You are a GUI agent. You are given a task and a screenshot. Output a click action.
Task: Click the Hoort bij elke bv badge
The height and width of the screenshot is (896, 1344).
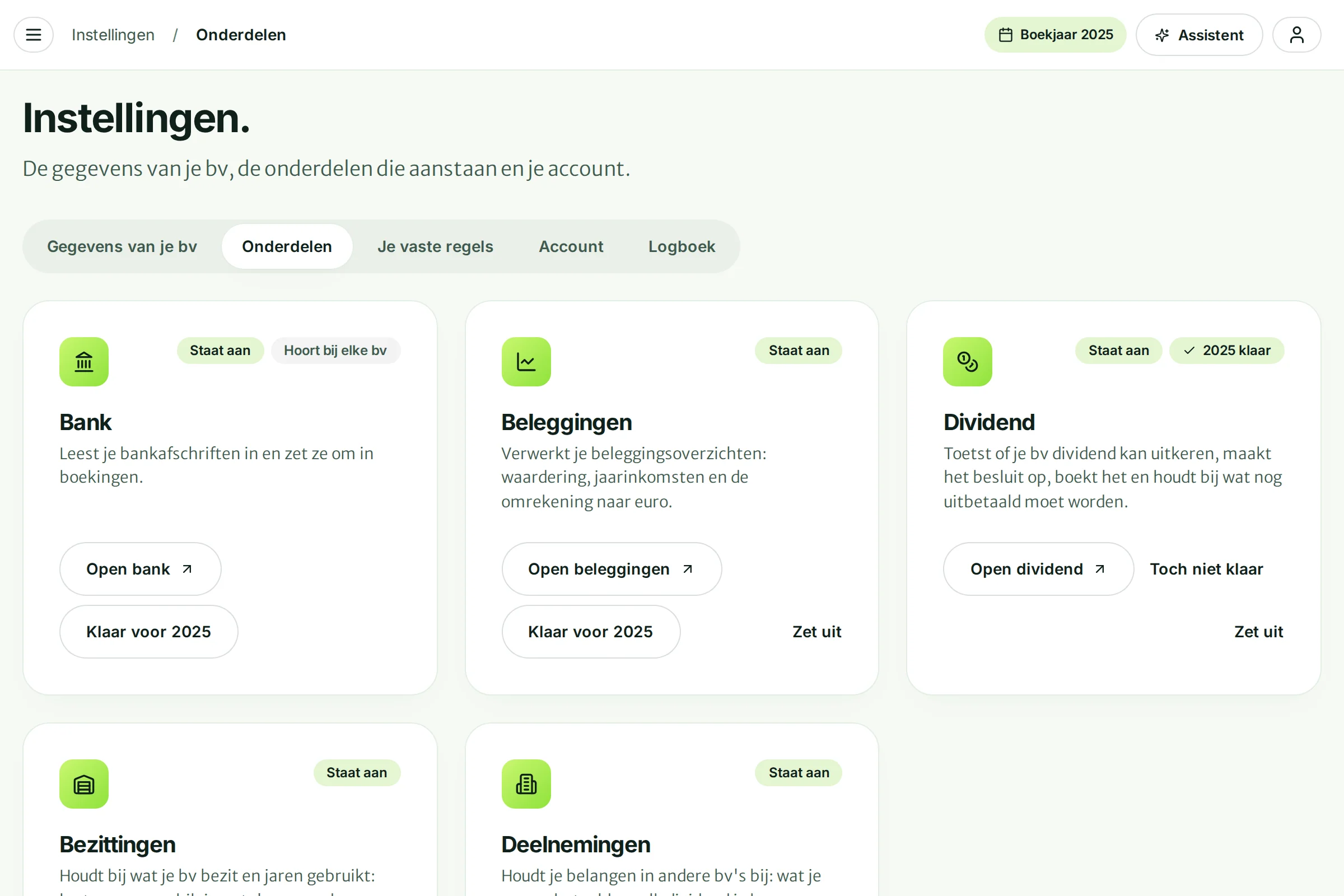coord(335,351)
